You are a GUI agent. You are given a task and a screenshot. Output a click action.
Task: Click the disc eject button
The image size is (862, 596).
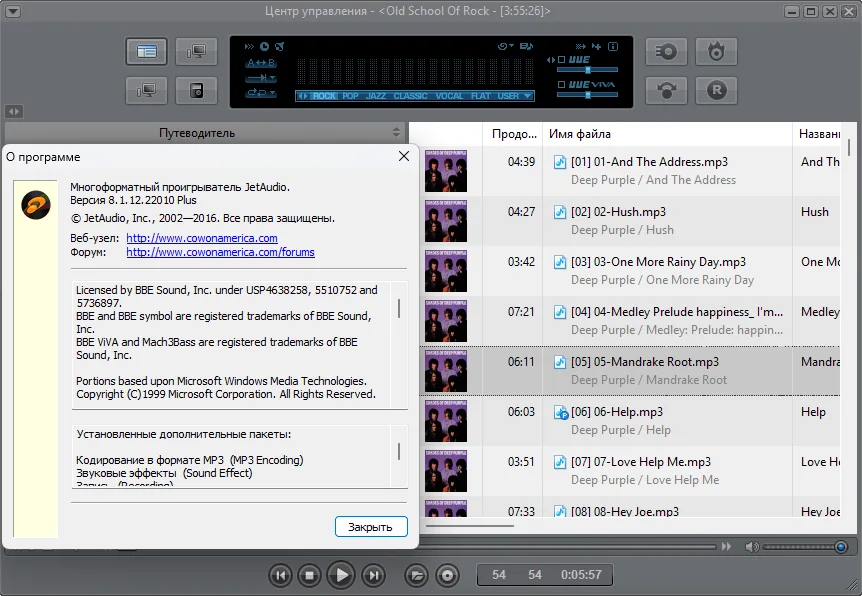point(447,575)
